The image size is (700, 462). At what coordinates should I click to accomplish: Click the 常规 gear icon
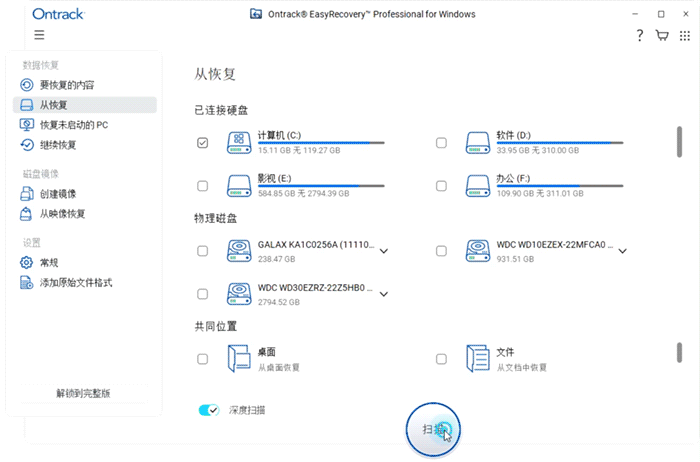pyautogui.click(x=26, y=262)
